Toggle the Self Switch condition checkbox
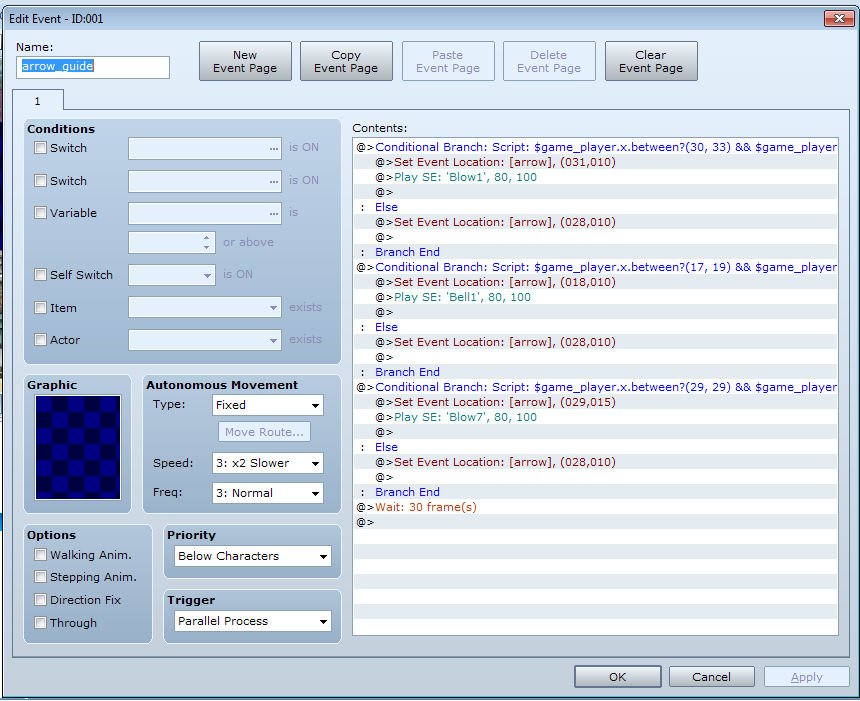Screen dimensions: 860x701 click(x=41, y=274)
